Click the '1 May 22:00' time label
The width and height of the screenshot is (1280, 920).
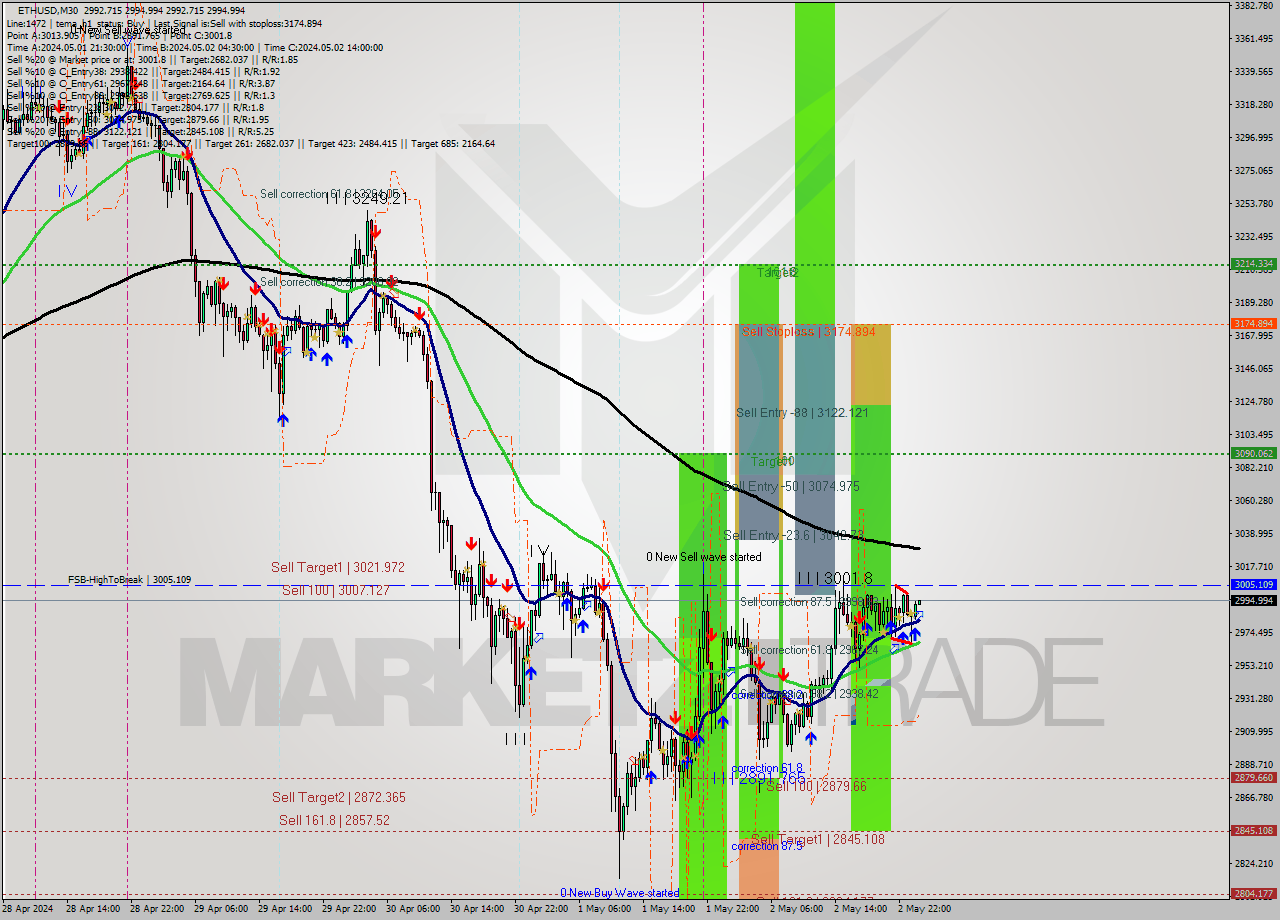point(731,909)
